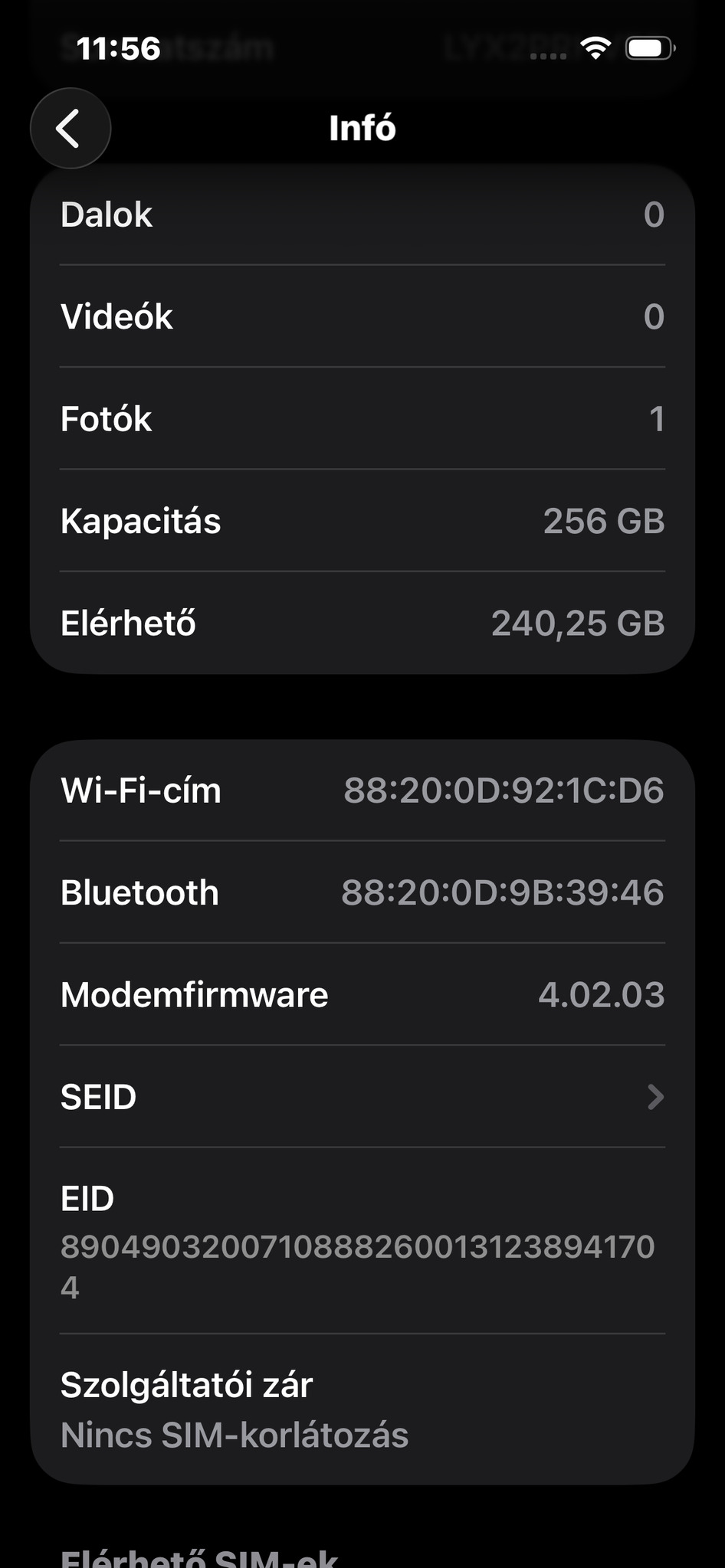Tap the clock showing 11:56
This screenshot has height=1568, width=725.
coord(119,48)
